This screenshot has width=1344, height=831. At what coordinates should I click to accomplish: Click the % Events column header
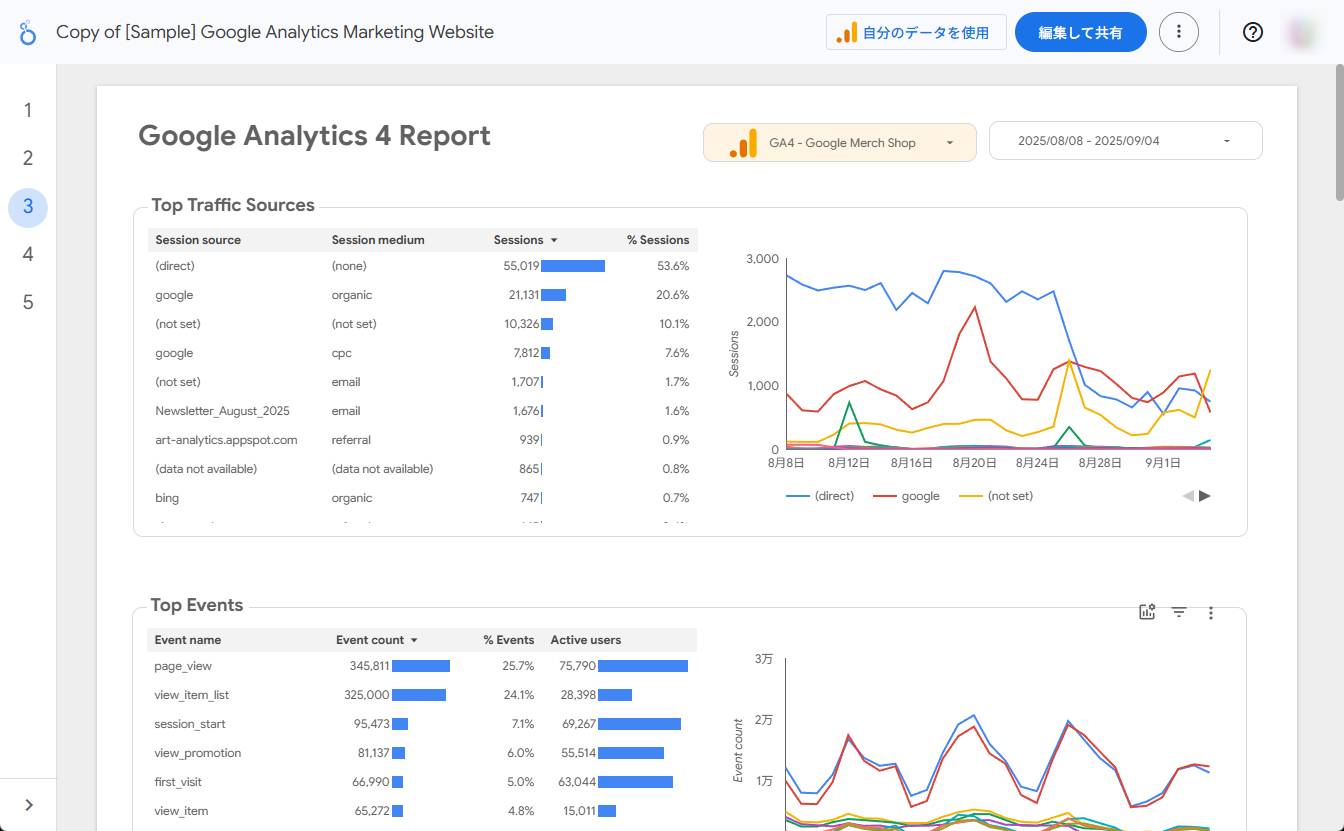click(509, 640)
